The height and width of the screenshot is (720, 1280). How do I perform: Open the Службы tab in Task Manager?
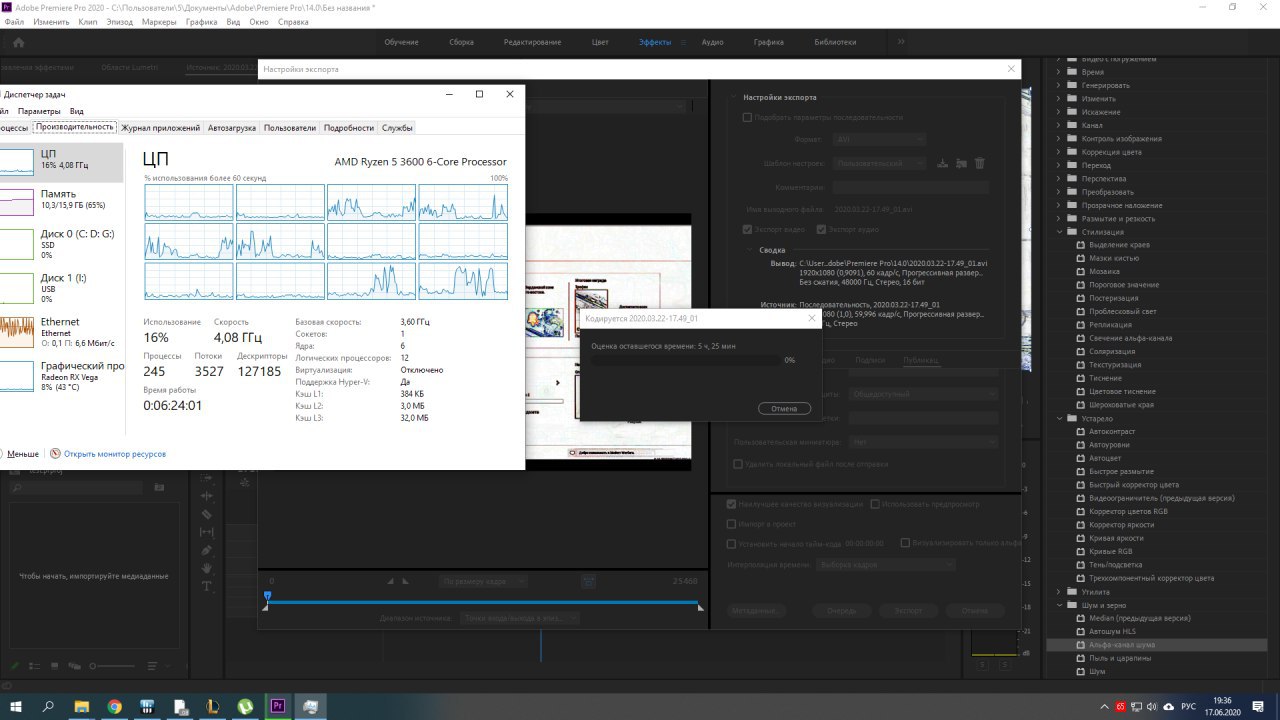click(x=397, y=128)
